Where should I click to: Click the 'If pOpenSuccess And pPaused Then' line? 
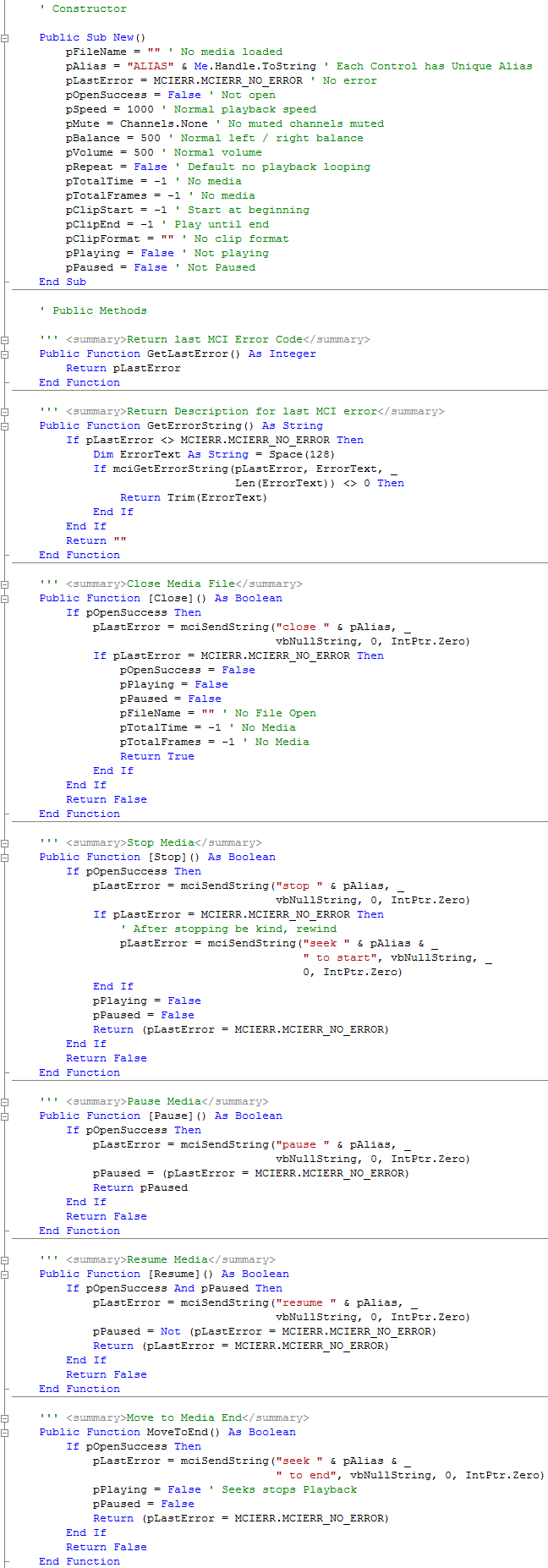174,1288
